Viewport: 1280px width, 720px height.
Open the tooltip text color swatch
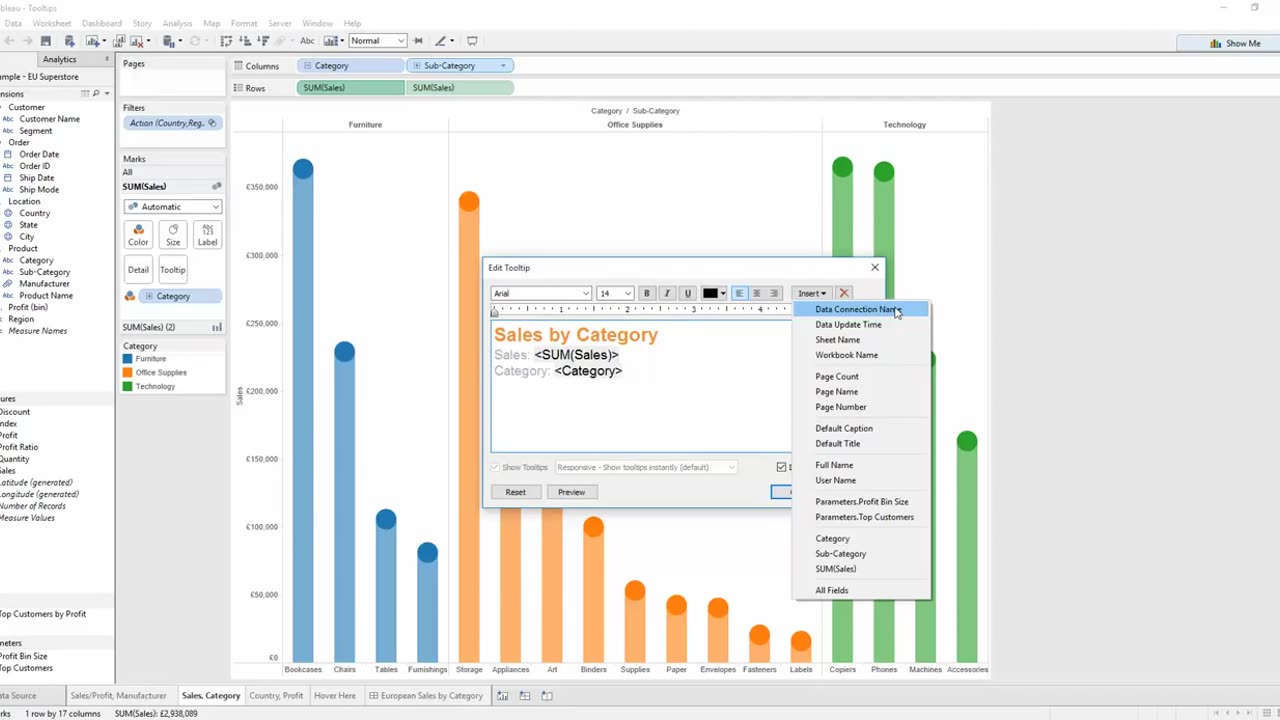713,293
